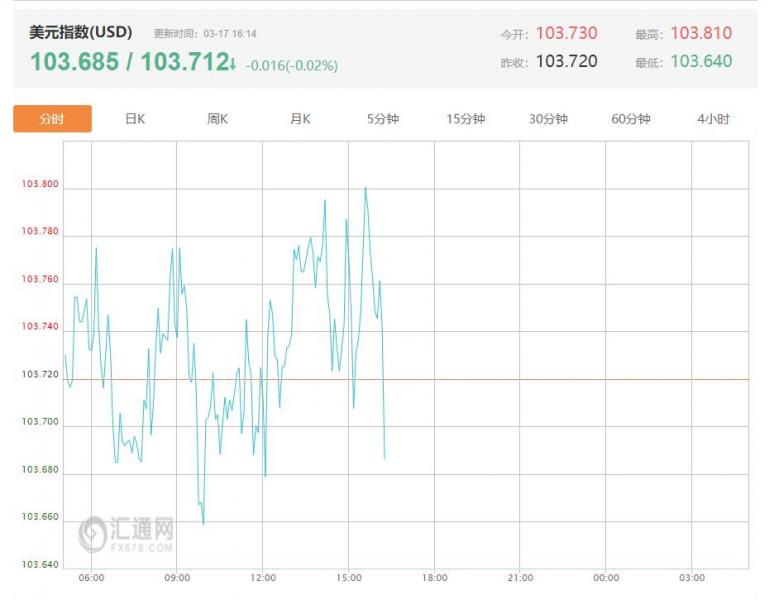Click the 今开 value 103.730
This screenshot has width=774, height=600.
coord(566,33)
